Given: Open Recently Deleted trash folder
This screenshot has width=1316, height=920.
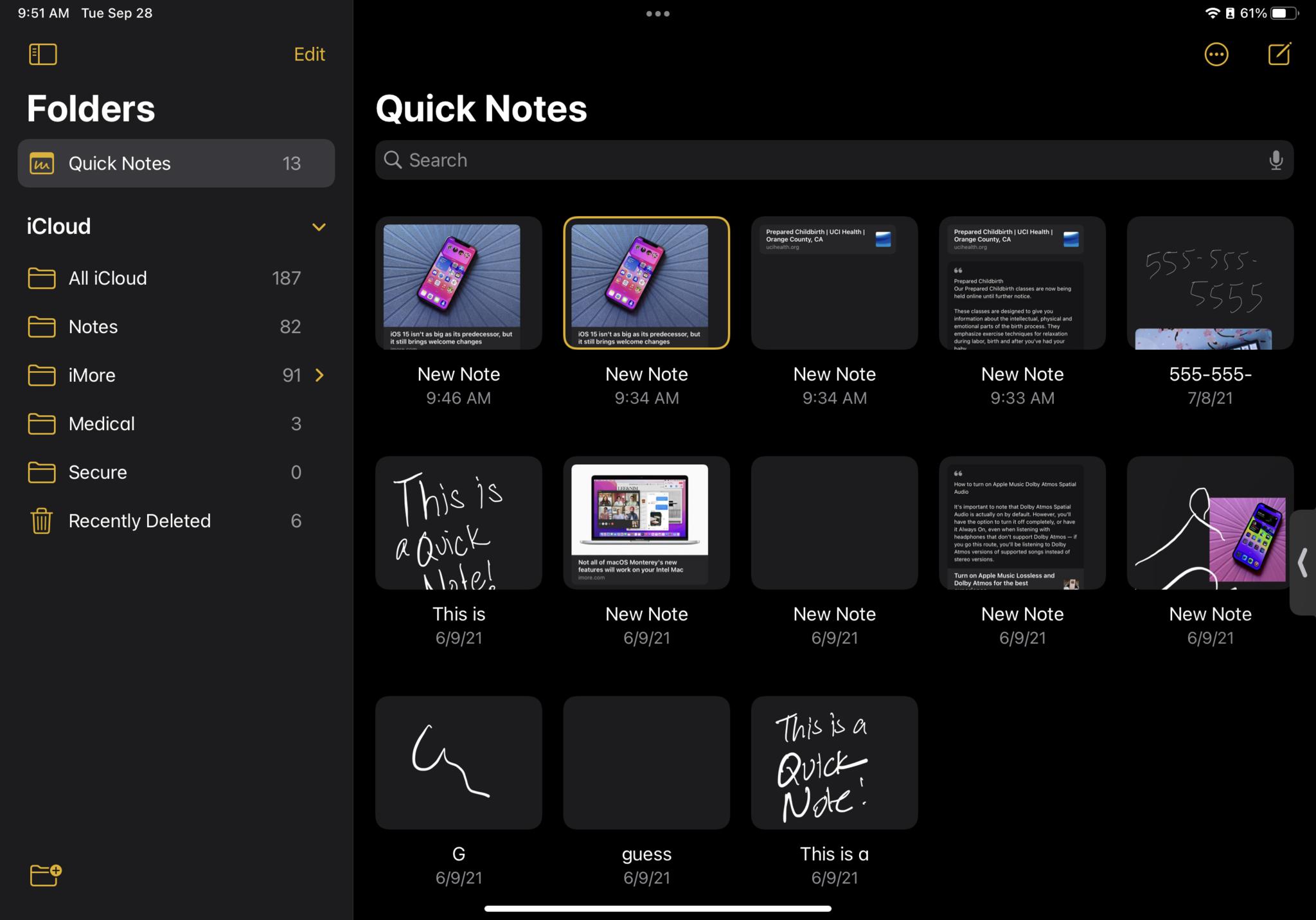Looking at the screenshot, I should (176, 521).
